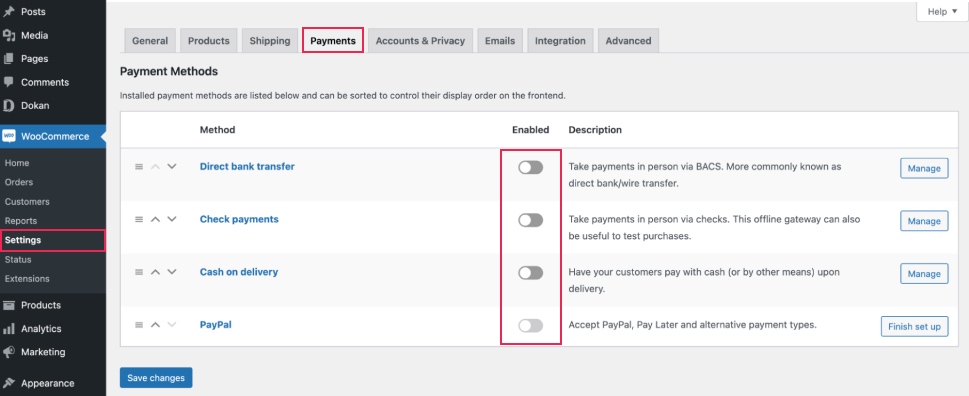Open the PayPal method link
Viewport: 969px width, 396px height.
(216, 324)
